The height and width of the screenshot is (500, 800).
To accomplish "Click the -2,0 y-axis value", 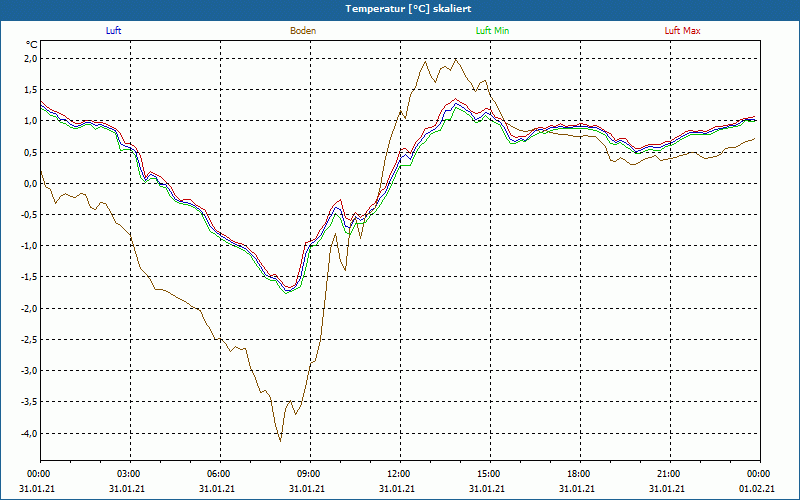I will coord(30,309).
